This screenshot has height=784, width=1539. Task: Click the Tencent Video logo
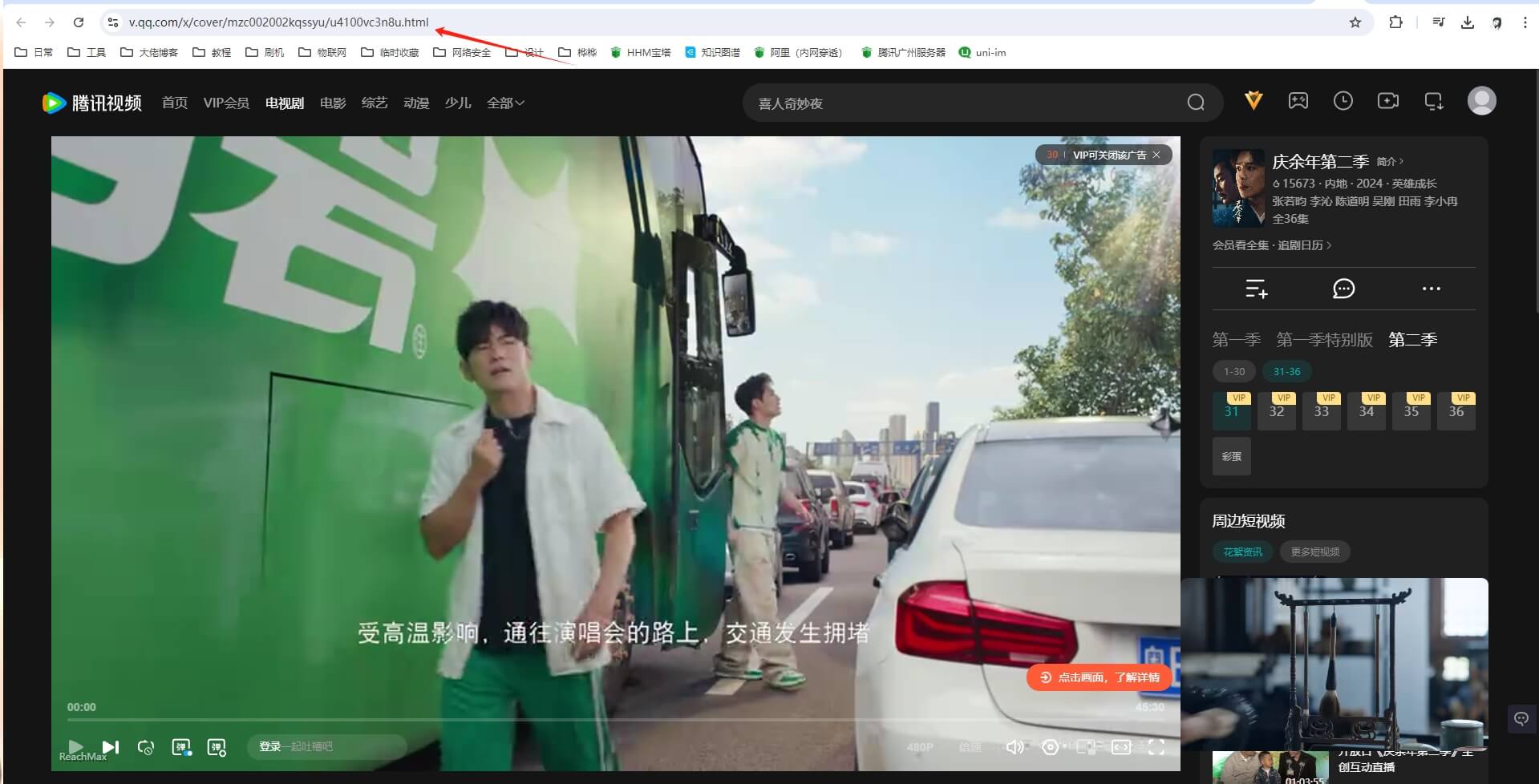pyautogui.click(x=92, y=103)
